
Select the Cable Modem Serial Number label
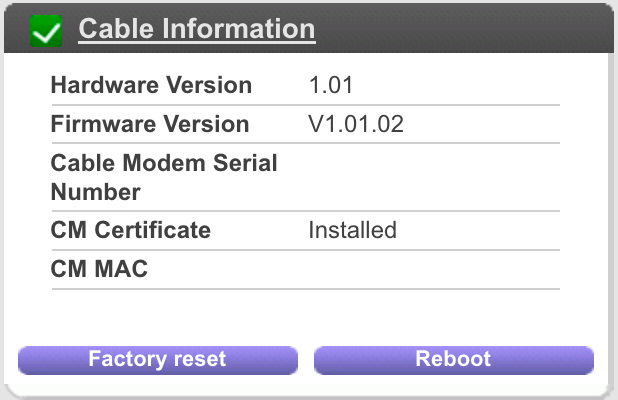click(164, 177)
